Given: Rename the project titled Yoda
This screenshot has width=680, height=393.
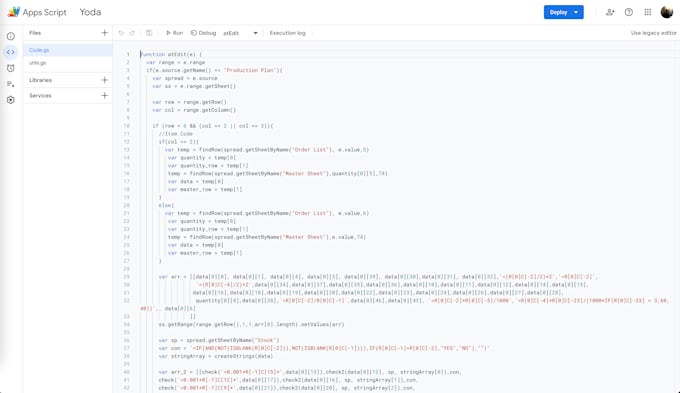Looking at the screenshot, I should (90, 12).
